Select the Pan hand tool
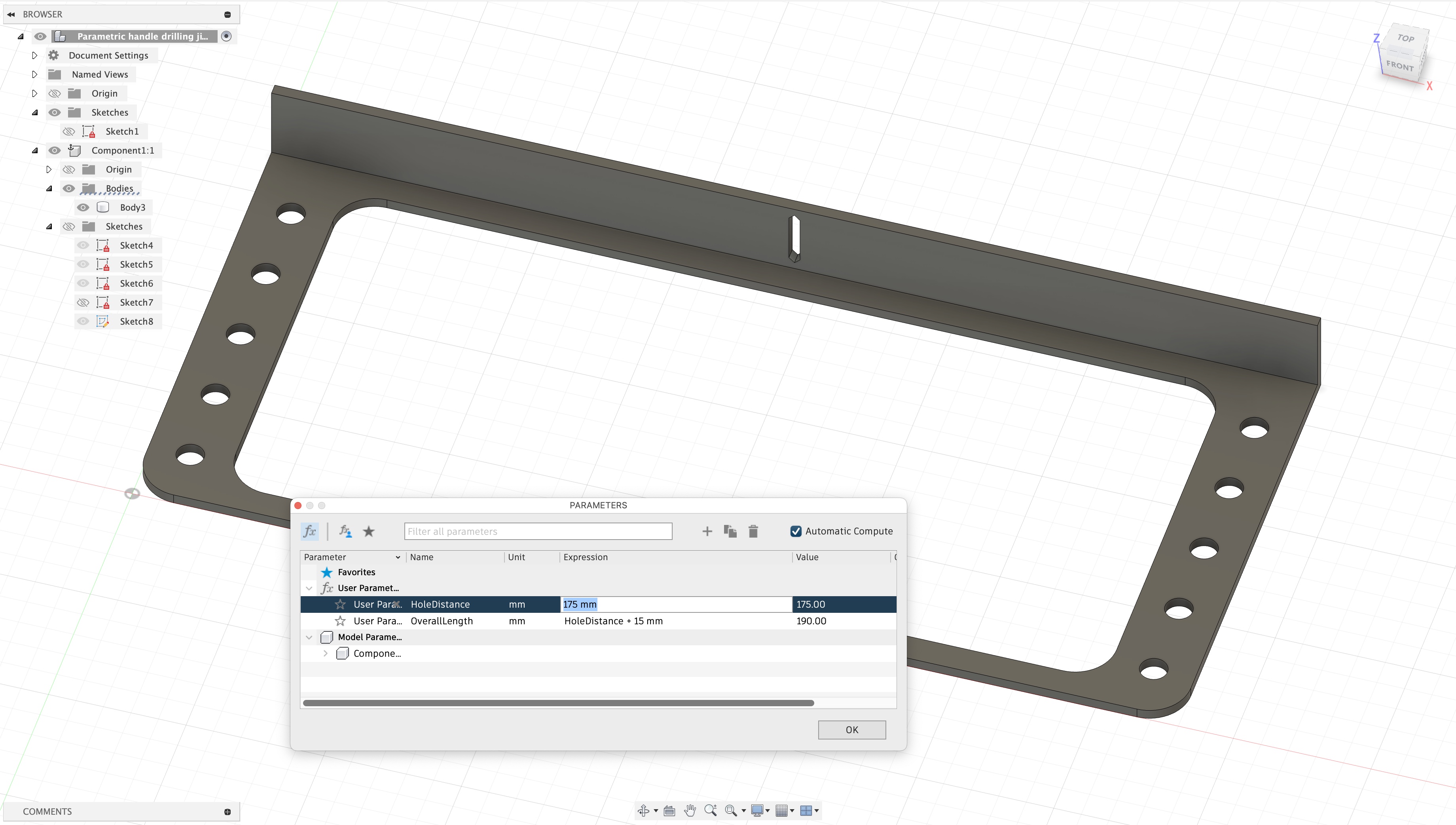This screenshot has height=825, width=1456. click(689, 810)
